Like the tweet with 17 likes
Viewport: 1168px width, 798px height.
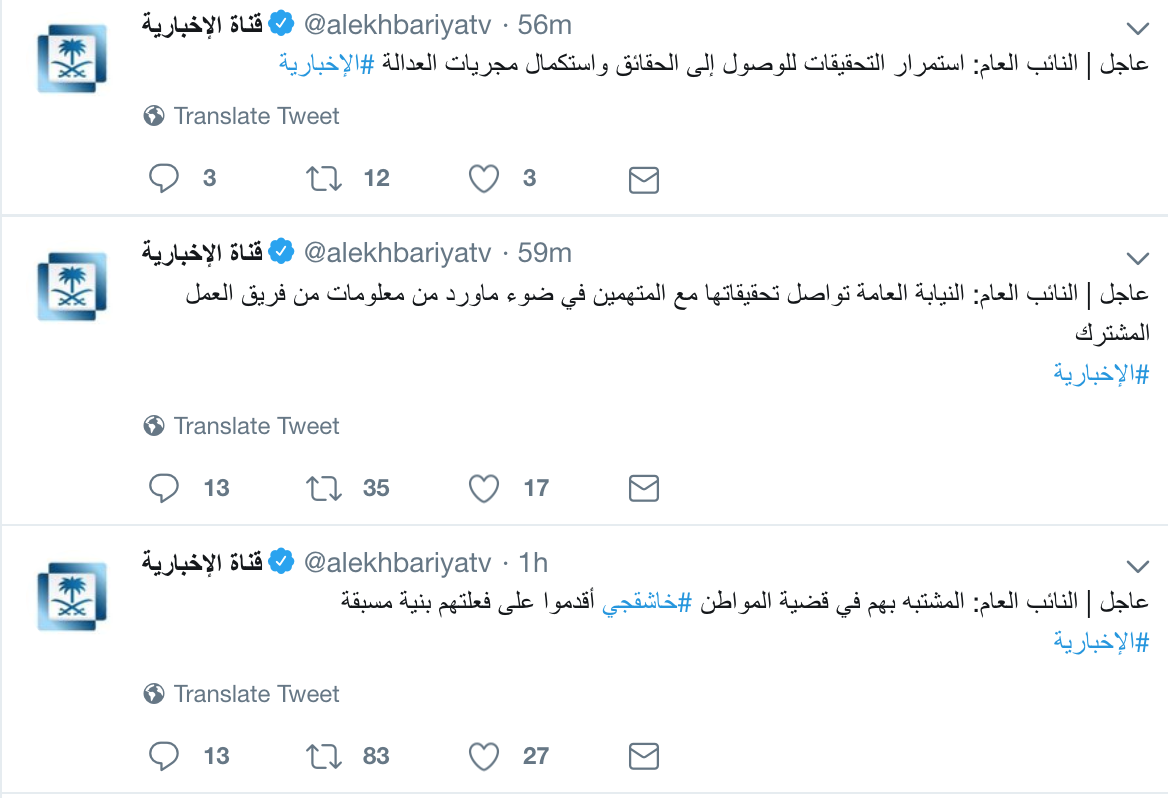coord(483,488)
